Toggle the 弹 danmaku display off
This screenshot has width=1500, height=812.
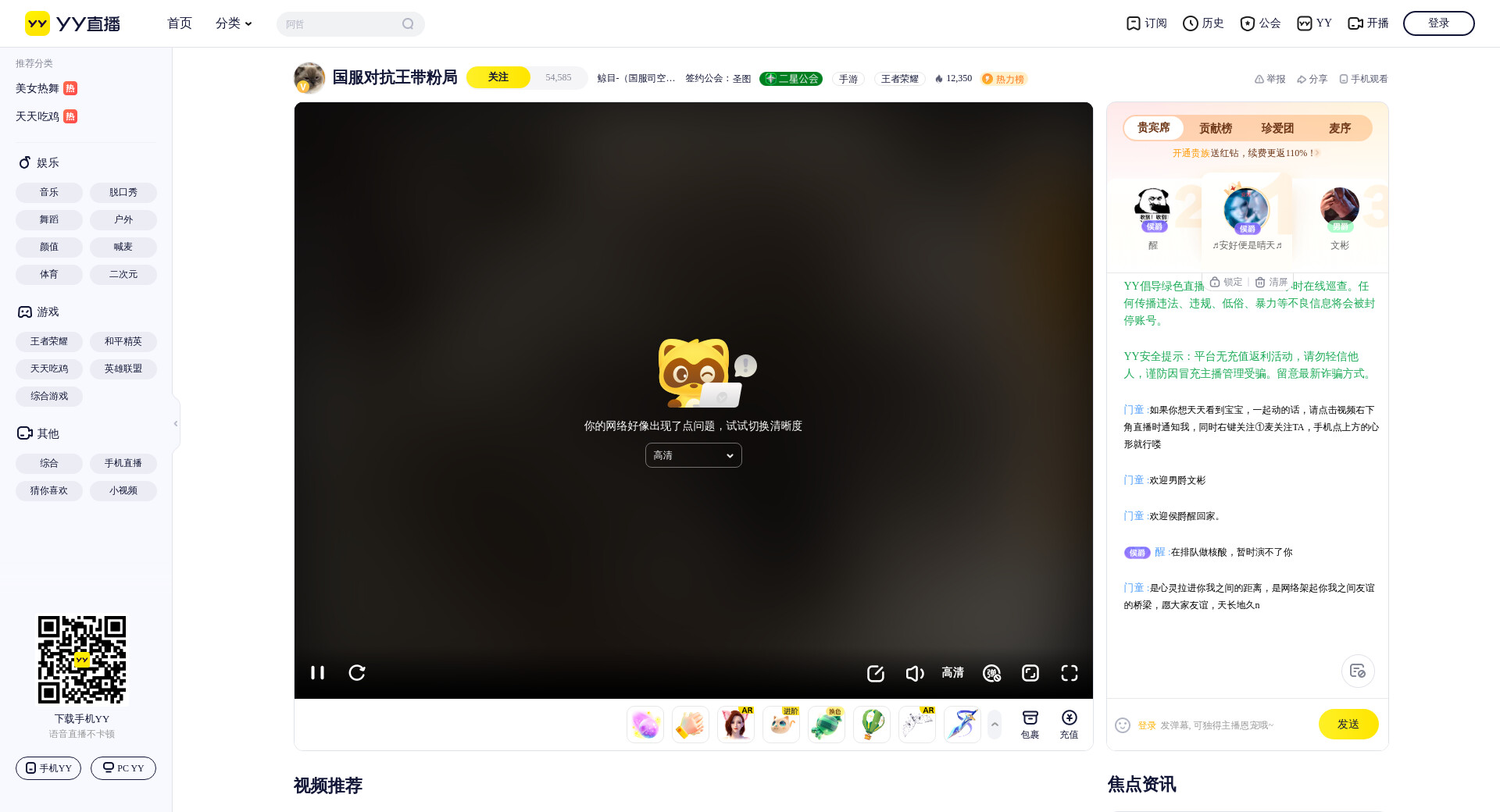pyautogui.click(x=992, y=673)
